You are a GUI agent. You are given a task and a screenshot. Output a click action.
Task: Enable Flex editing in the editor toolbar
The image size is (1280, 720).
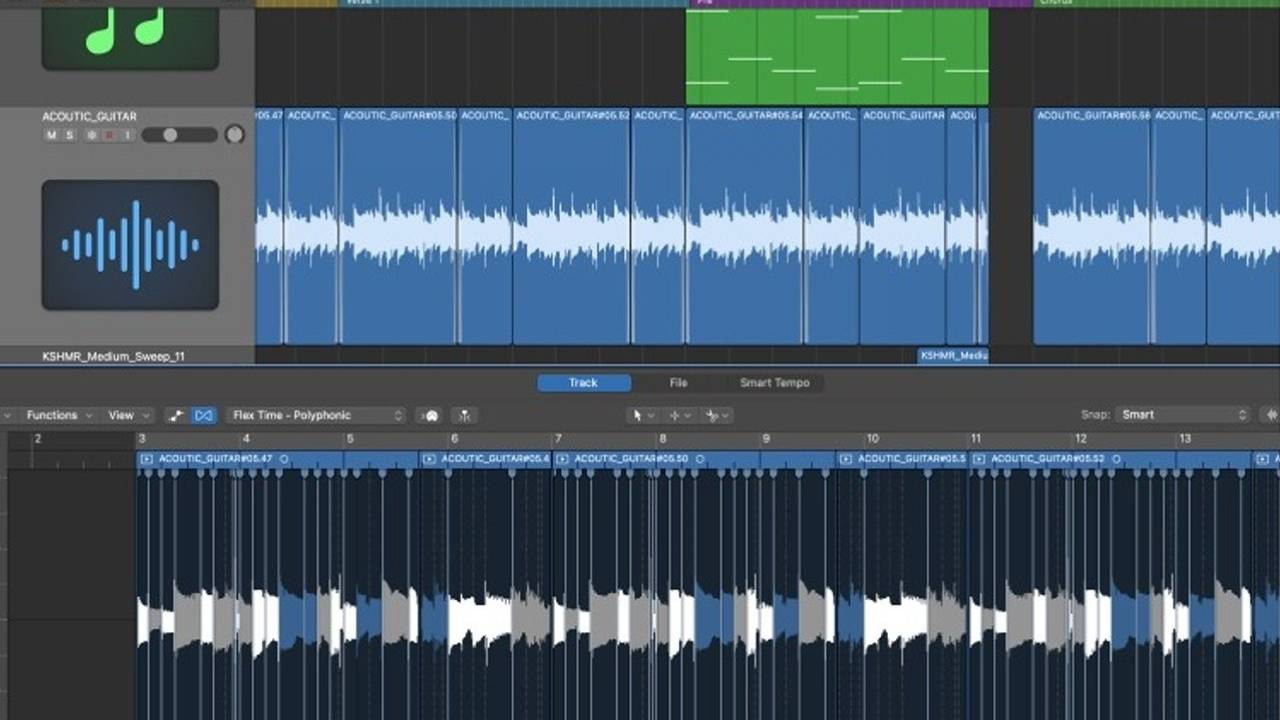tap(203, 415)
